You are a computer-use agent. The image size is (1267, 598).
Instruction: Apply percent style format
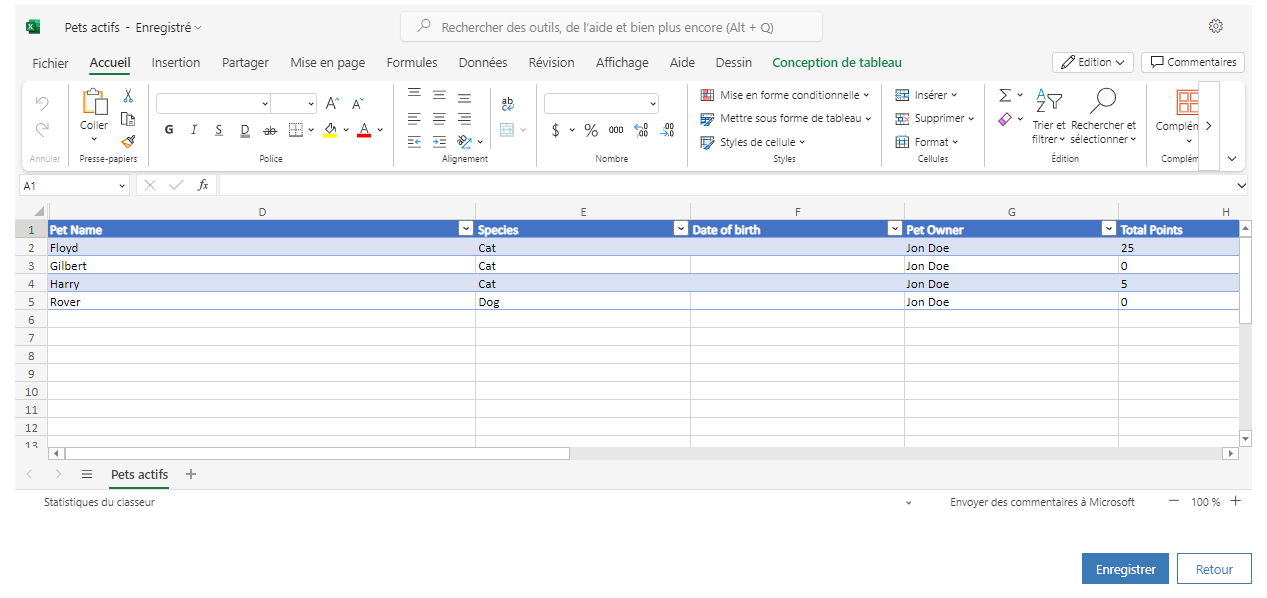point(591,130)
